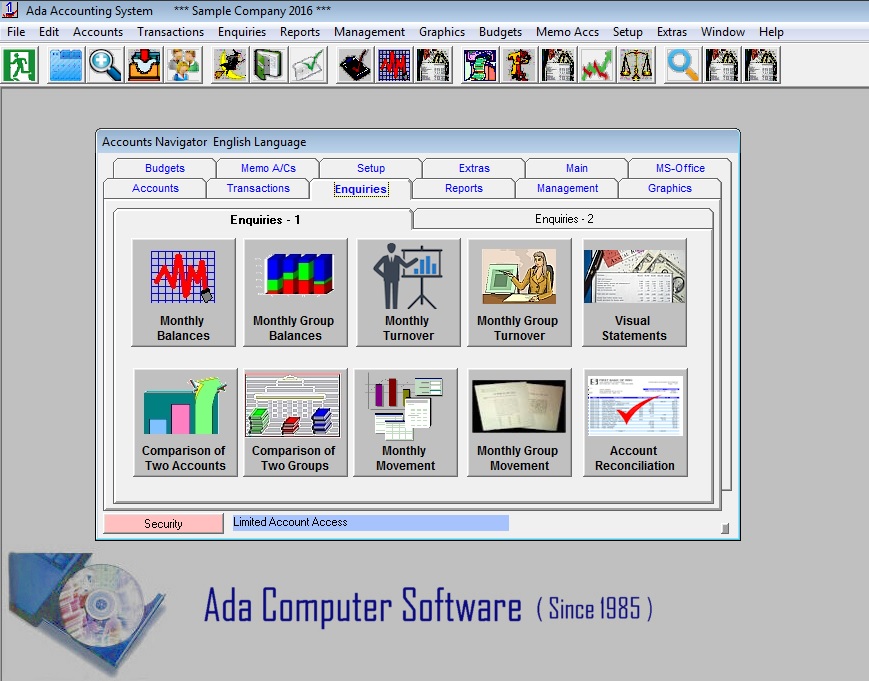This screenshot has height=681, width=869.
Task: Switch to the Budgets navigator tab
Action: tap(165, 168)
